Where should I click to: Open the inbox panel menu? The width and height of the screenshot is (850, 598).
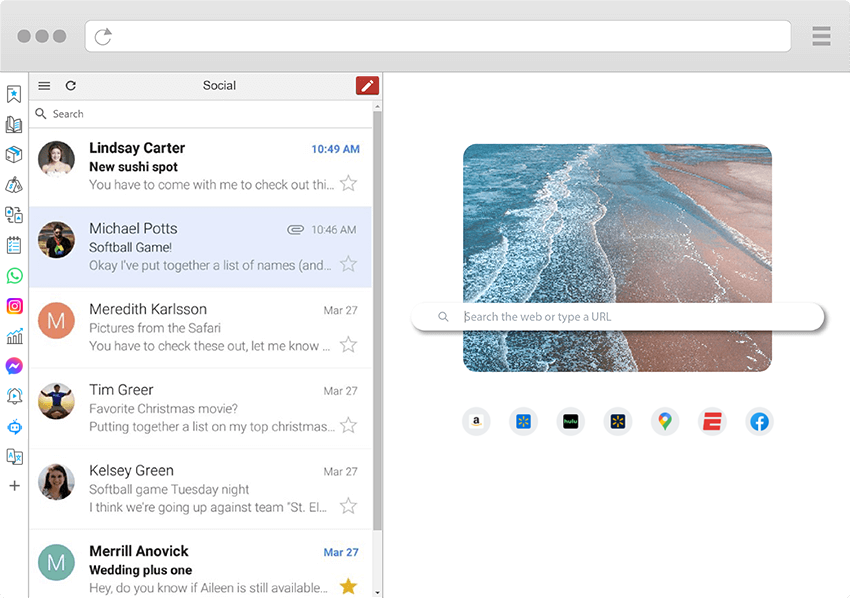(44, 86)
